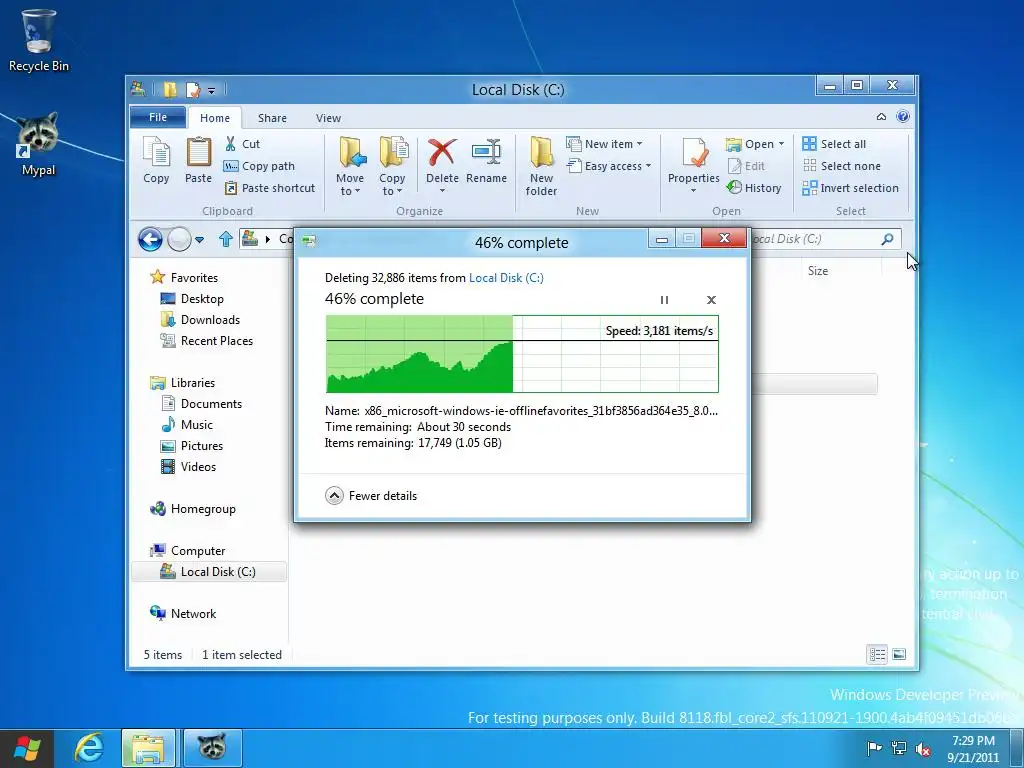Show file History
Image resolution: width=1024 pixels, height=768 pixels.
tap(754, 188)
